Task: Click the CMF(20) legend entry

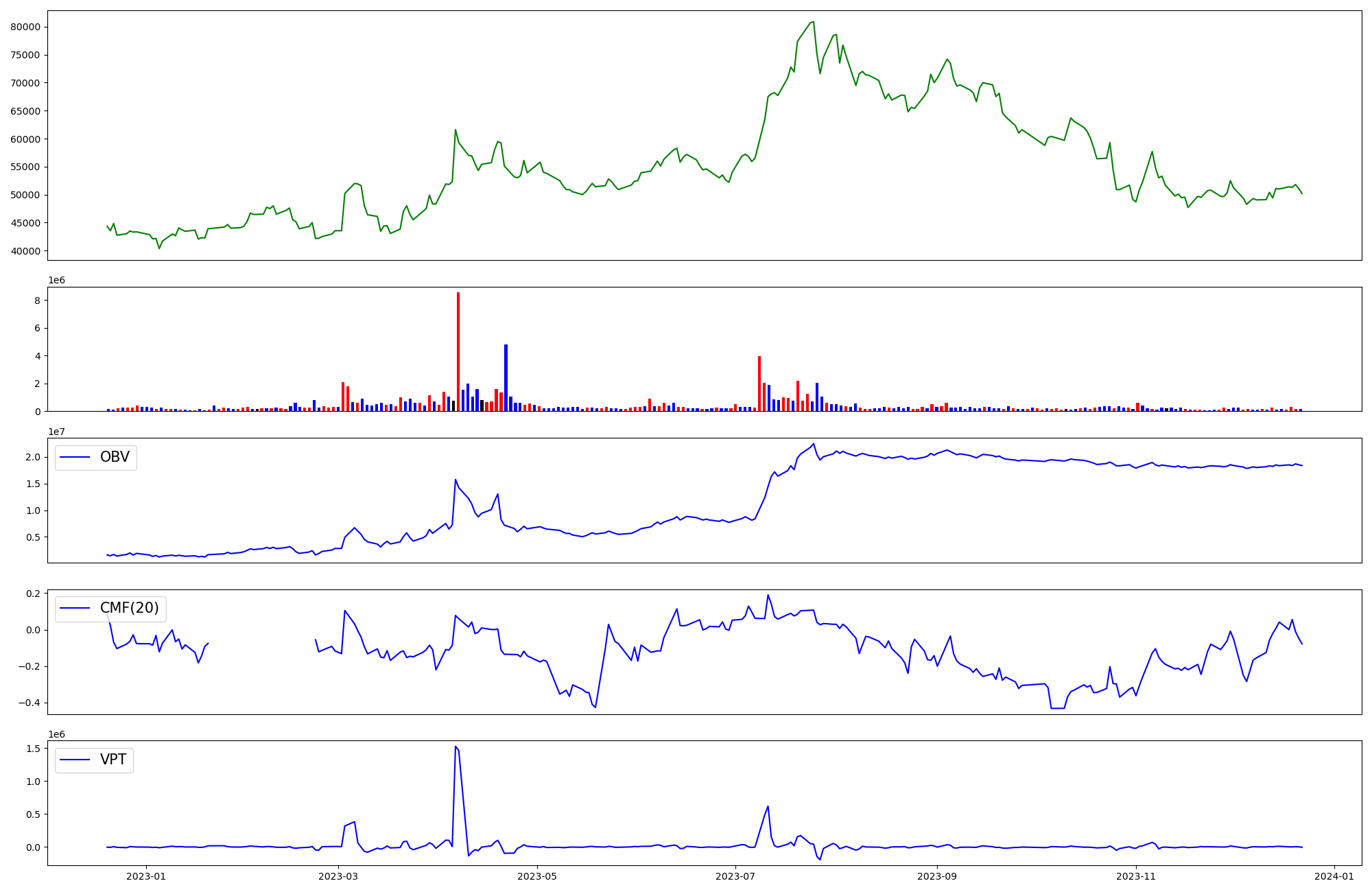Action: click(x=129, y=608)
